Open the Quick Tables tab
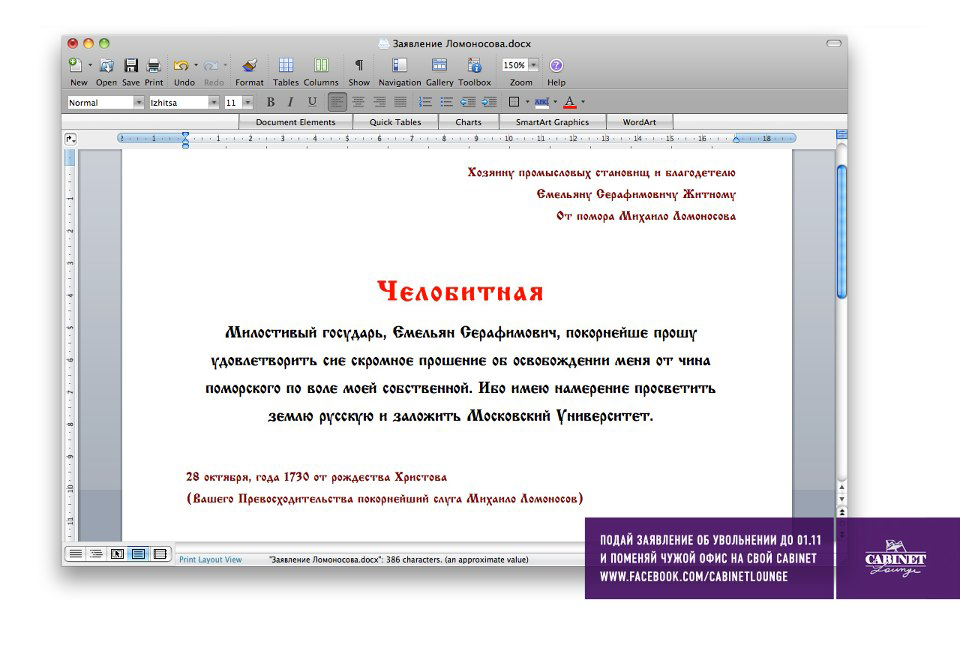The height and width of the screenshot is (645, 960). point(395,122)
